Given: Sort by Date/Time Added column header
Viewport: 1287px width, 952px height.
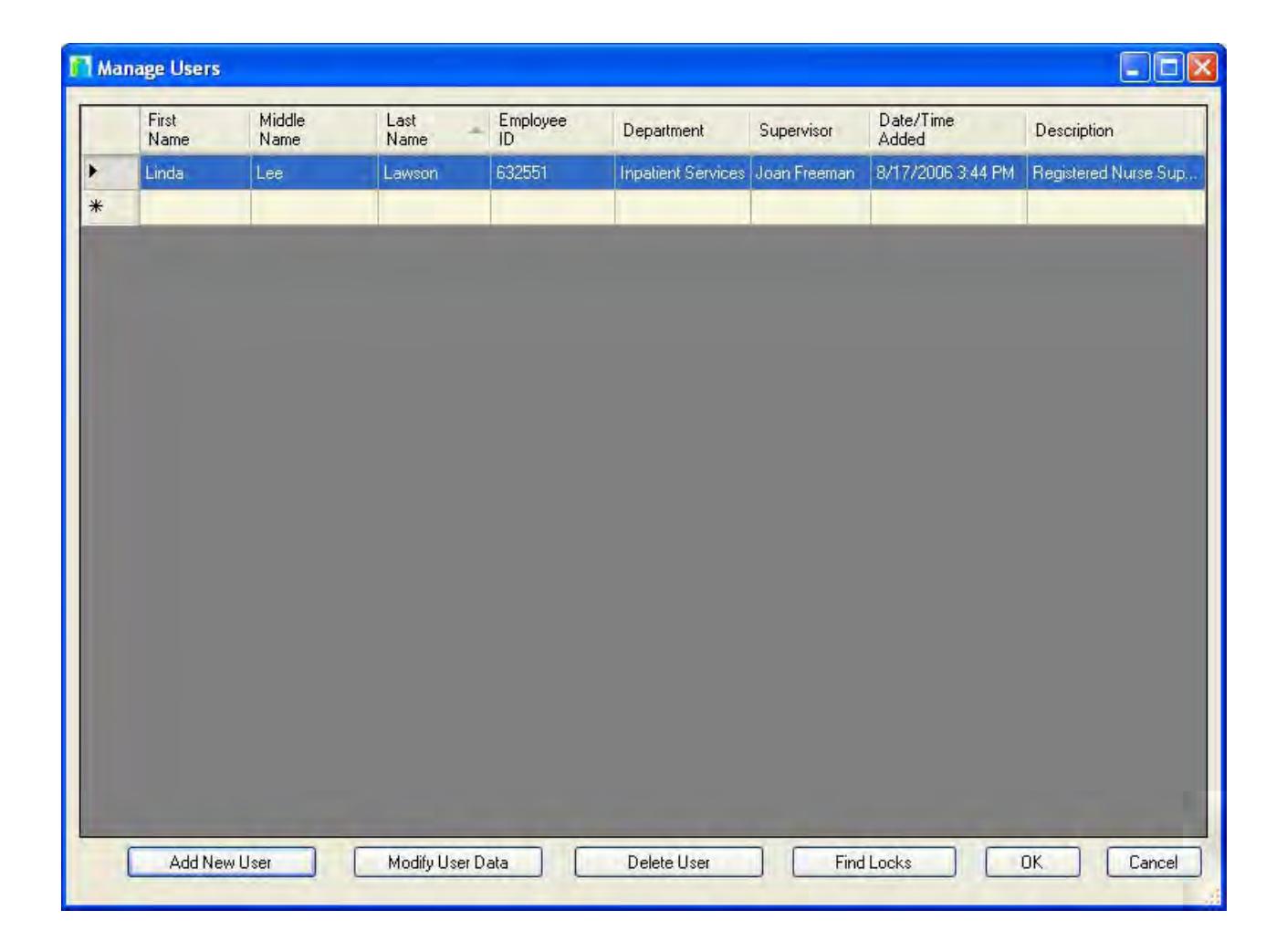Looking at the screenshot, I should 948,131.
